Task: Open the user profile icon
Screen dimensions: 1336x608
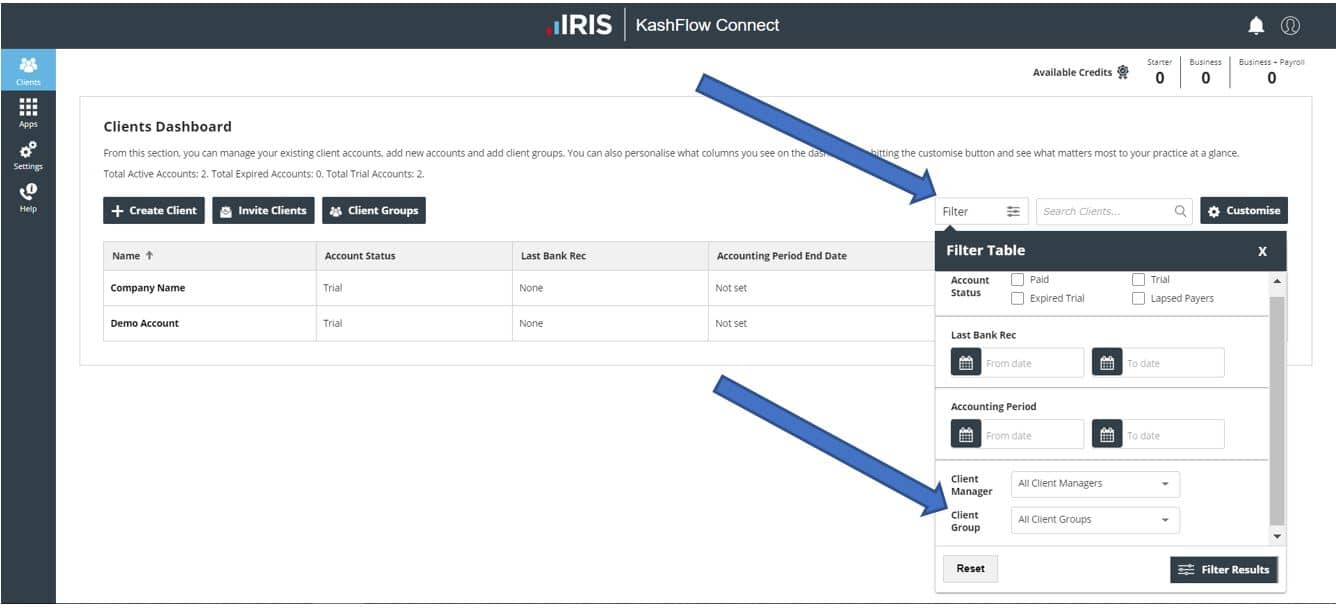Action: 1290,25
